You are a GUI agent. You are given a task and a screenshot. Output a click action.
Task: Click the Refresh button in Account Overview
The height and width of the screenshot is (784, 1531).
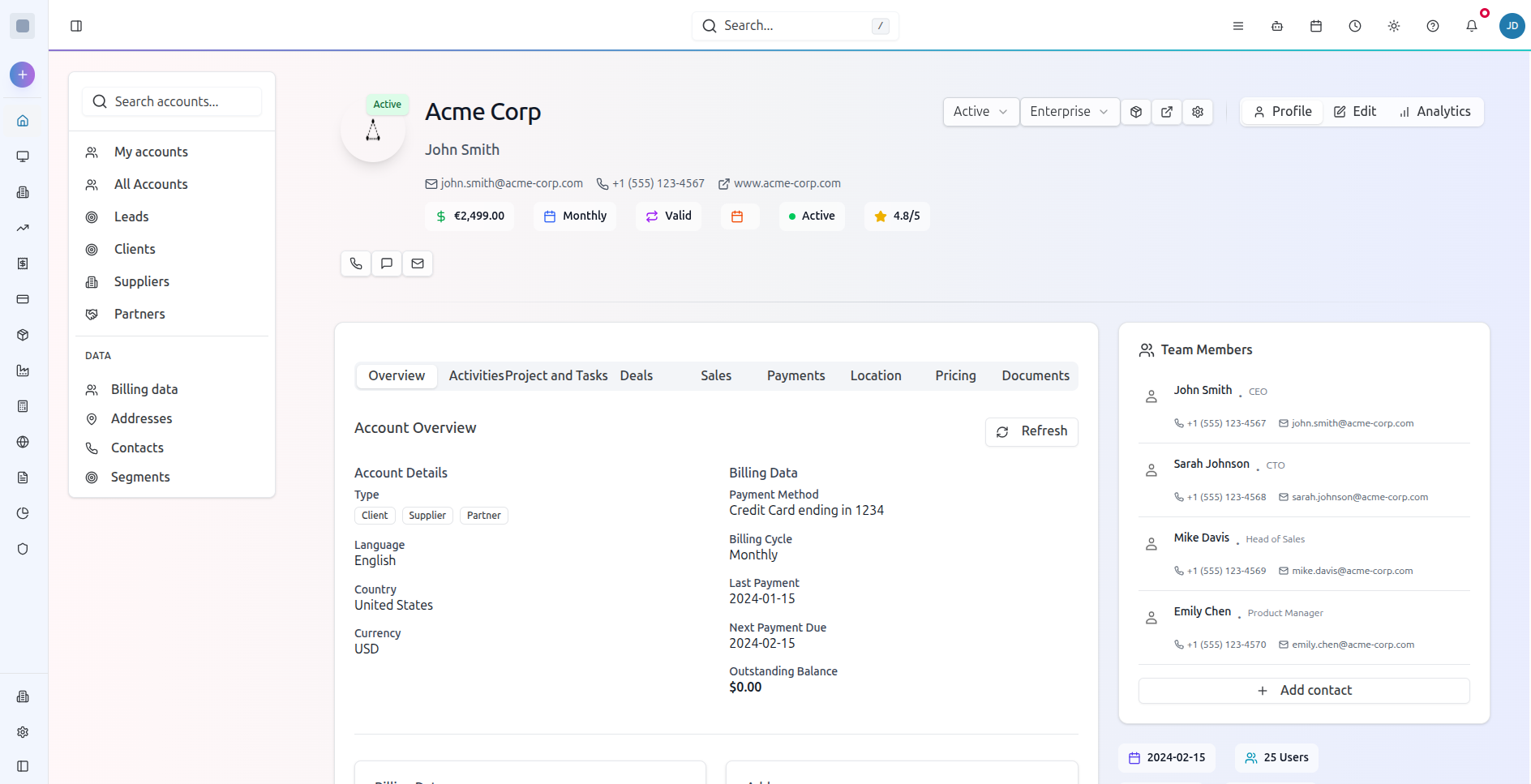point(1031,431)
